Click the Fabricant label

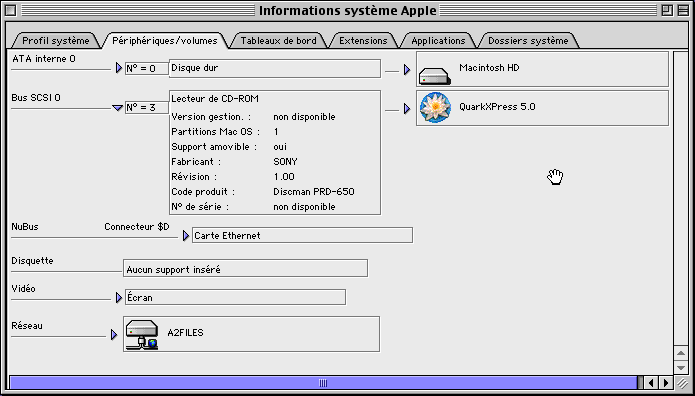196,162
